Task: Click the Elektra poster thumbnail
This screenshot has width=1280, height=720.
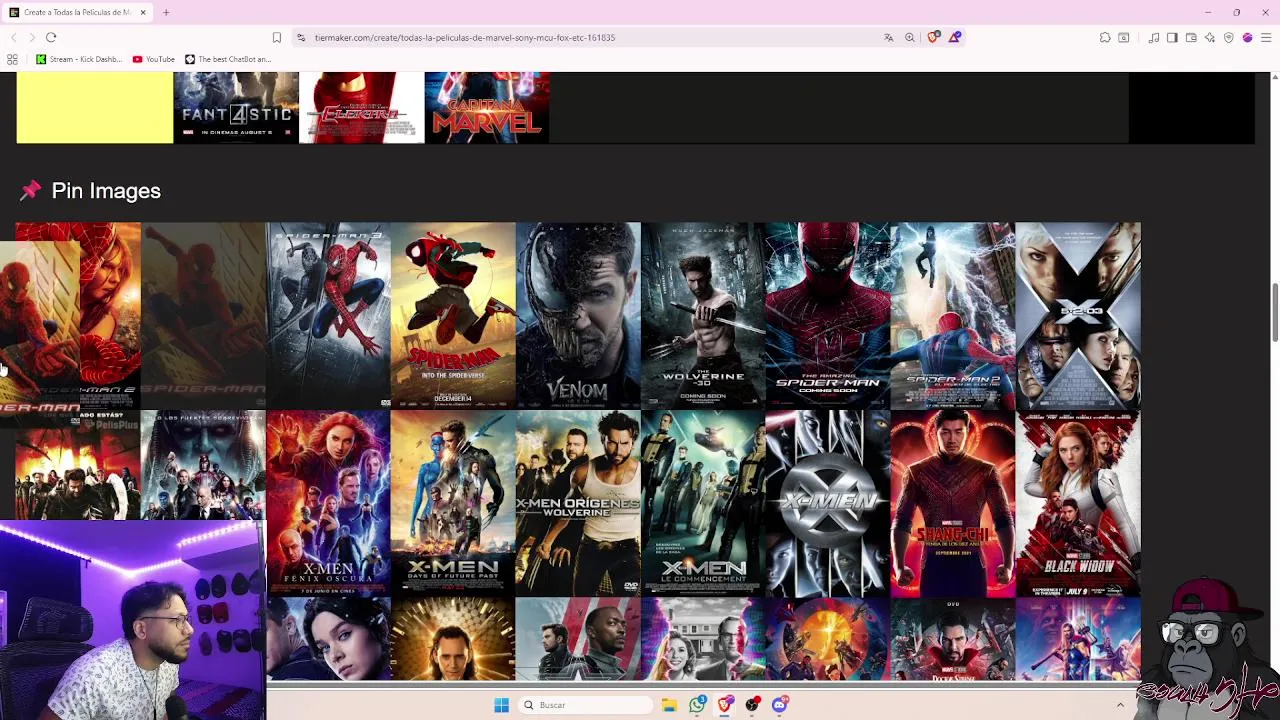Action: (x=361, y=107)
